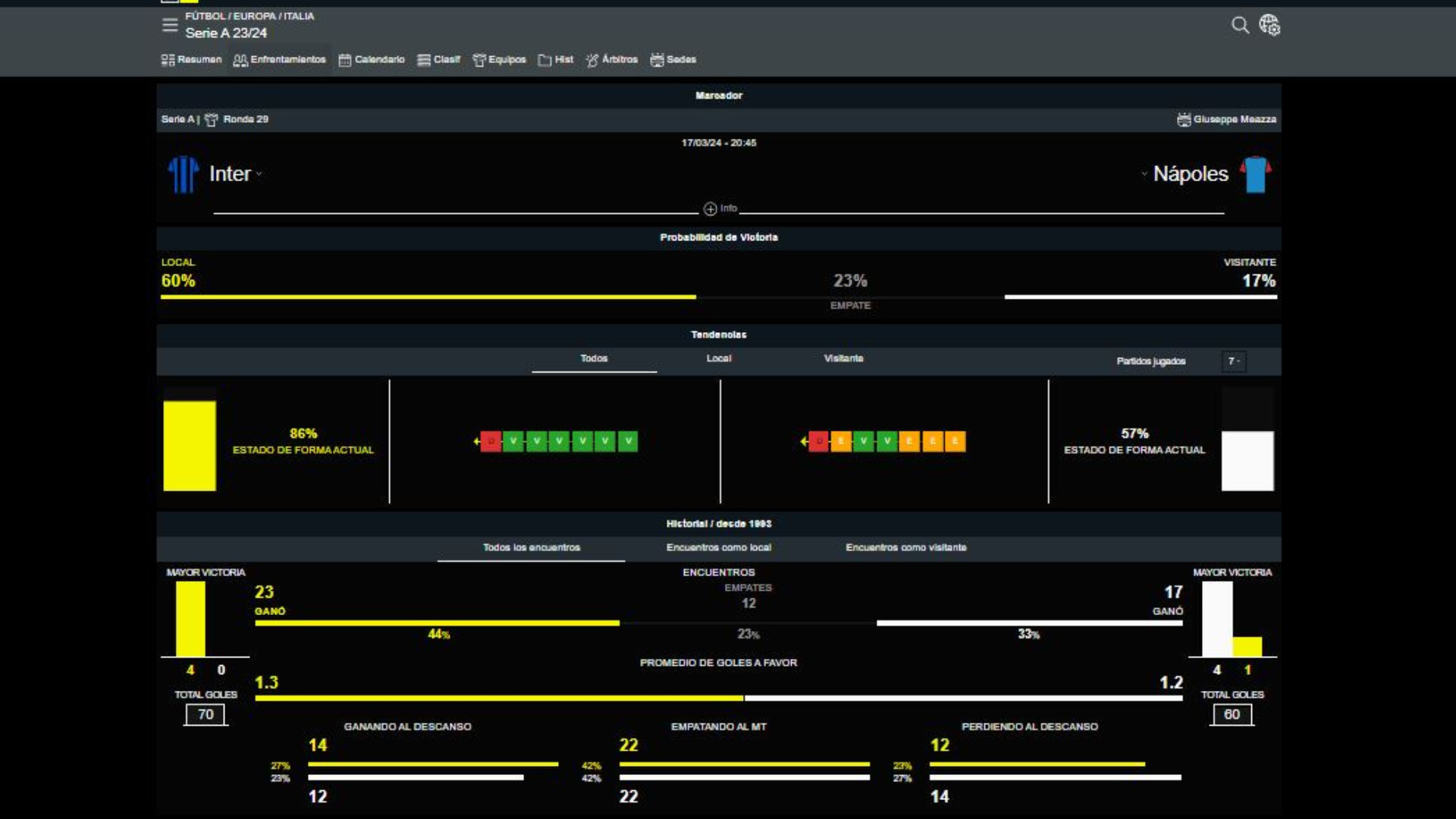The height and width of the screenshot is (819, 1456).
Task: Switch to Encuentros como local tab
Action: click(718, 548)
